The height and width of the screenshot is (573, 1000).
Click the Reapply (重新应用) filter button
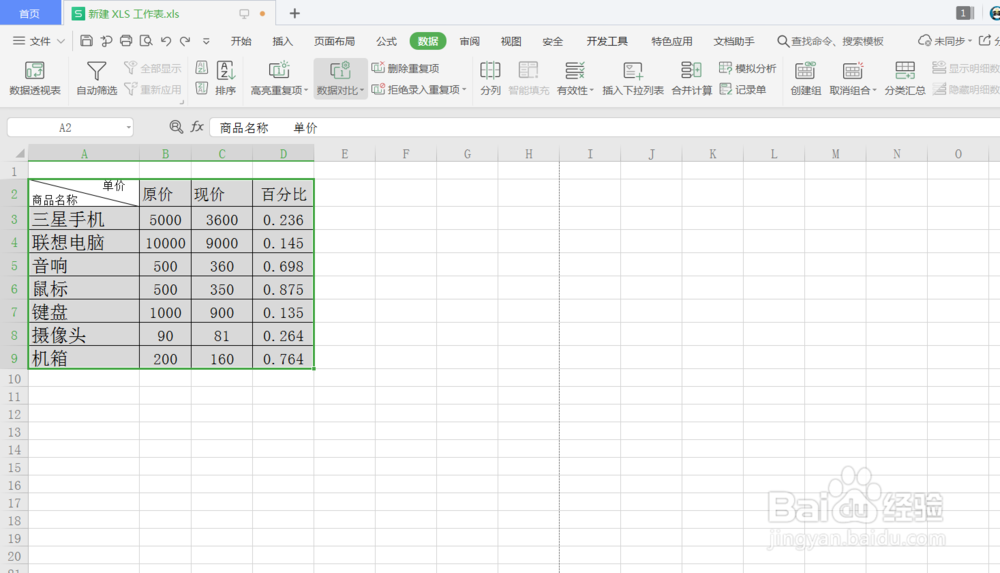click(152, 89)
